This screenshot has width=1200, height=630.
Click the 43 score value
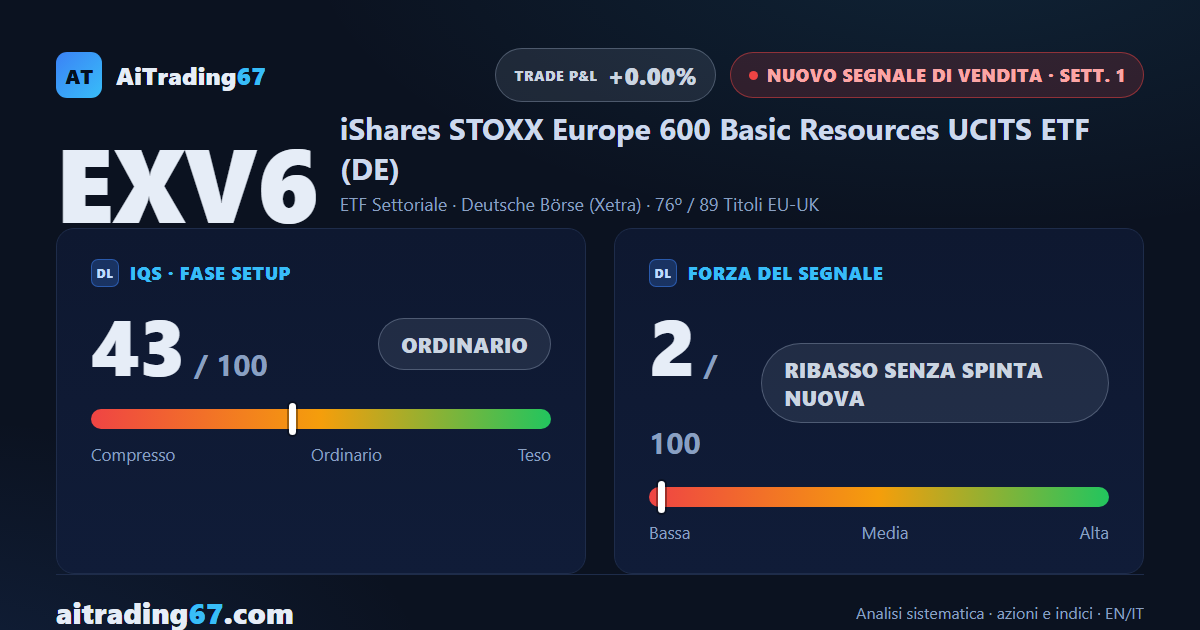tap(137, 350)
